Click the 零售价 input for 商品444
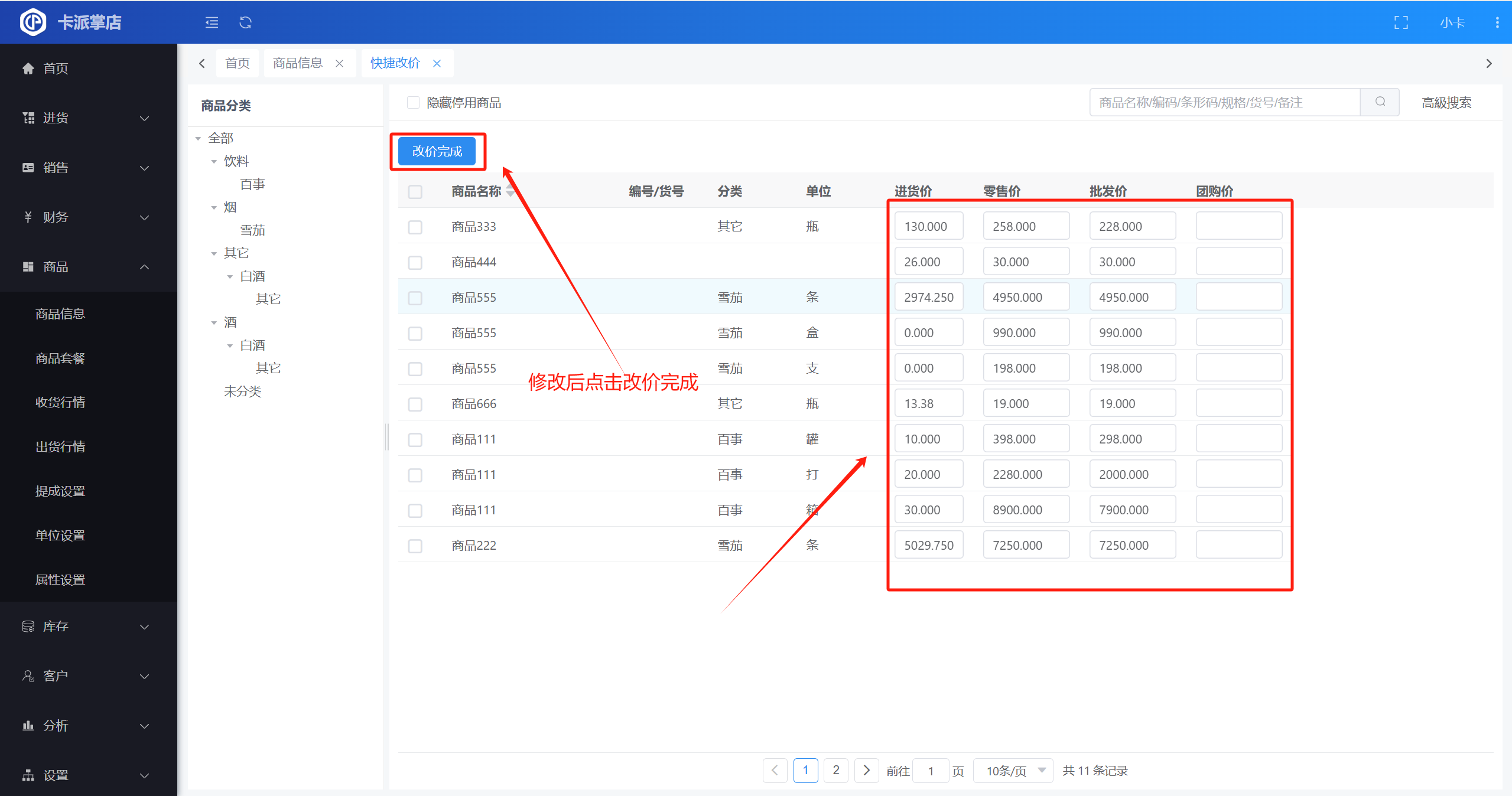Image resolution: width=1512 pixels, height=796 pixels. pos(1026,262)
